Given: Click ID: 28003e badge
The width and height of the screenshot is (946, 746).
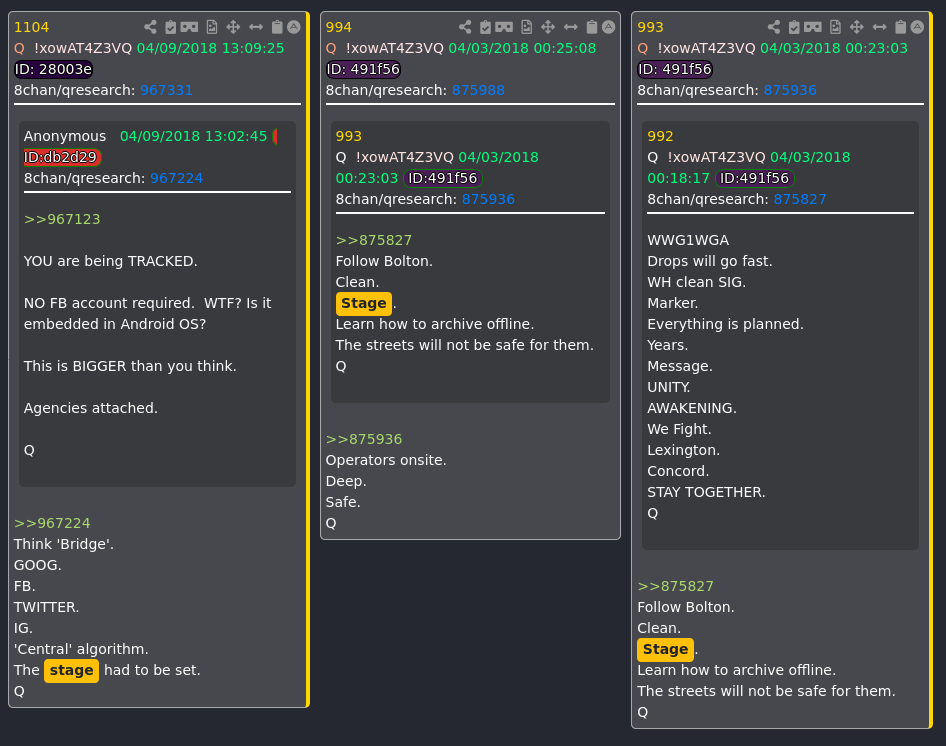Looking at the screenshot, I should tap(53, 69).
